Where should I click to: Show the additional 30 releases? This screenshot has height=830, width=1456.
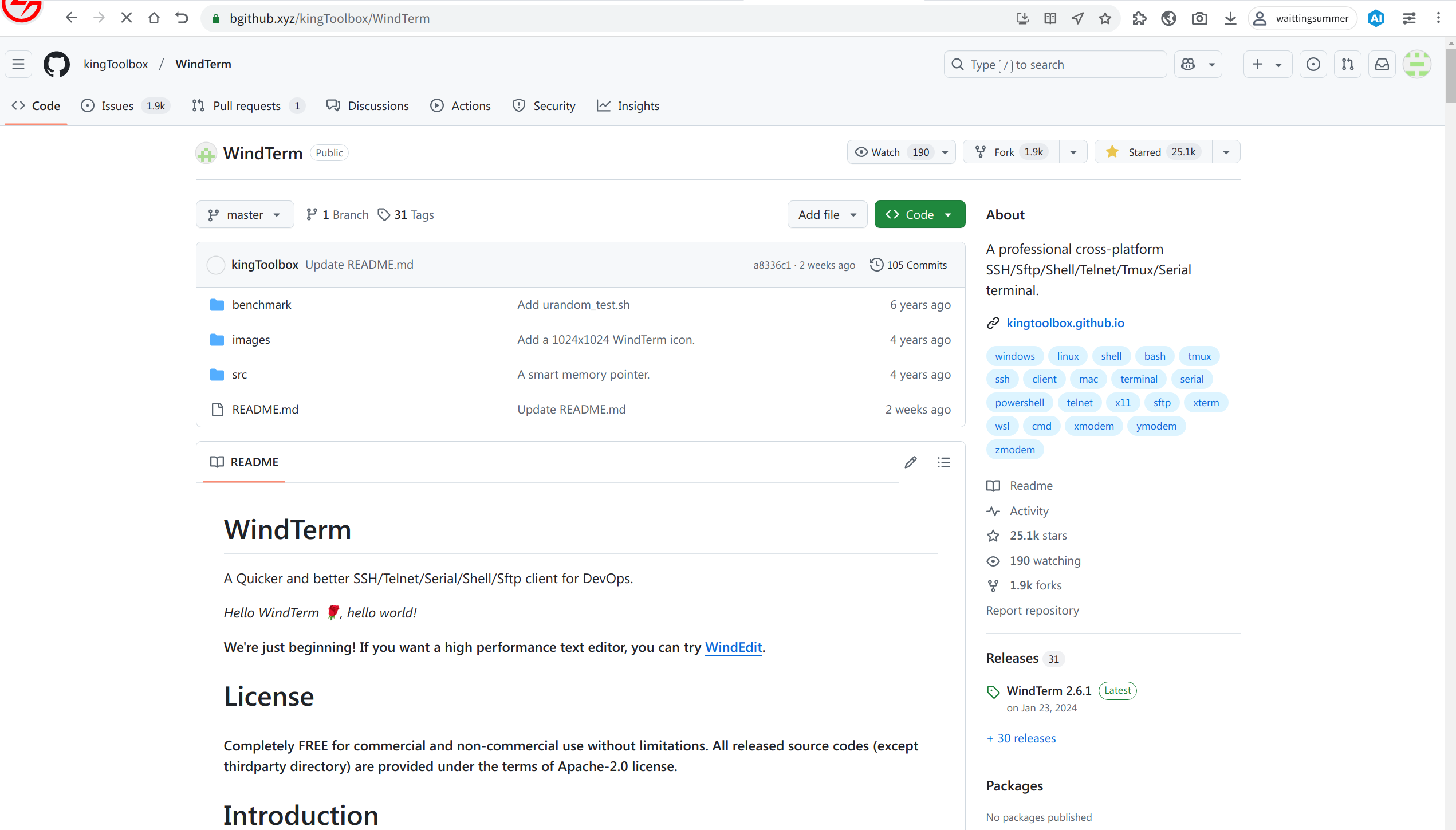click(1021, 738)
